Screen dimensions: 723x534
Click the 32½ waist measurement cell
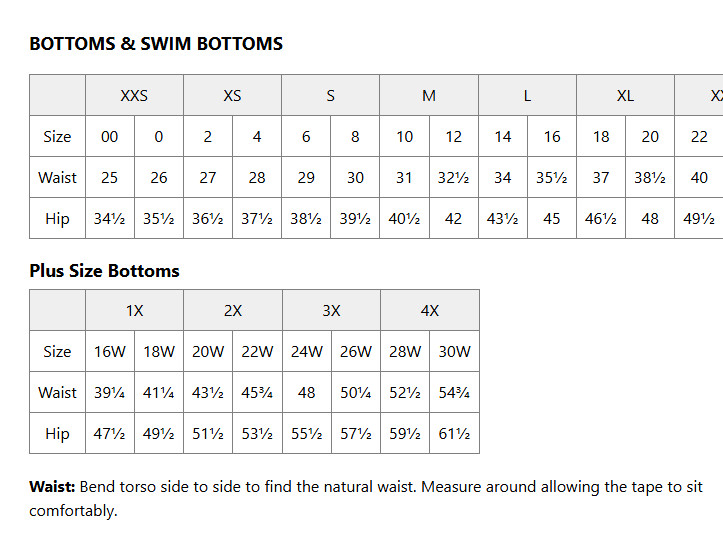(453, 178)
